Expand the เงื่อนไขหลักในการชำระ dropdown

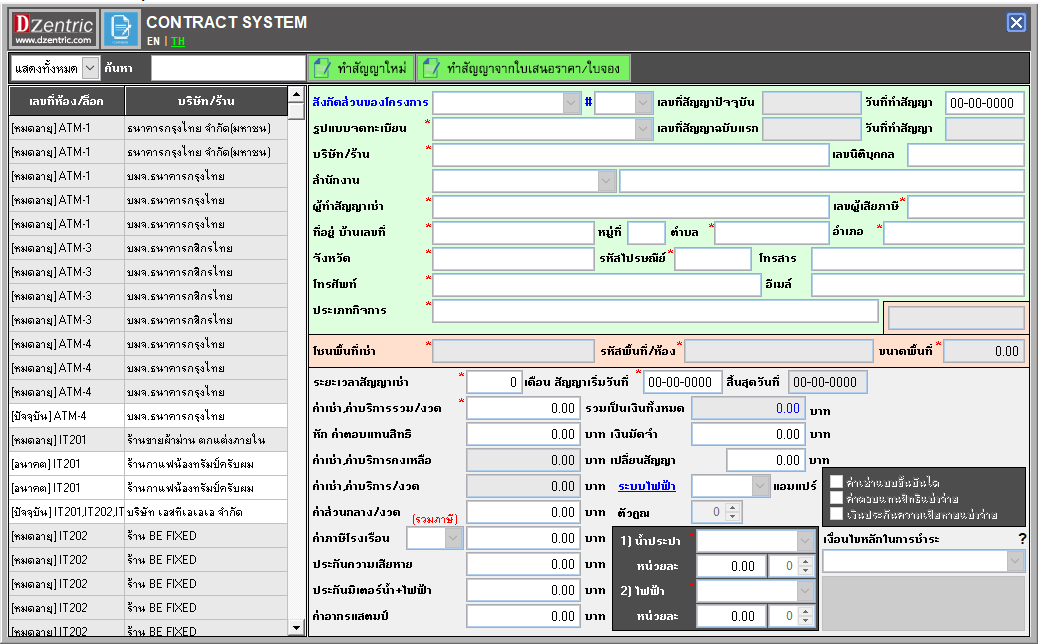[1014, 562]
